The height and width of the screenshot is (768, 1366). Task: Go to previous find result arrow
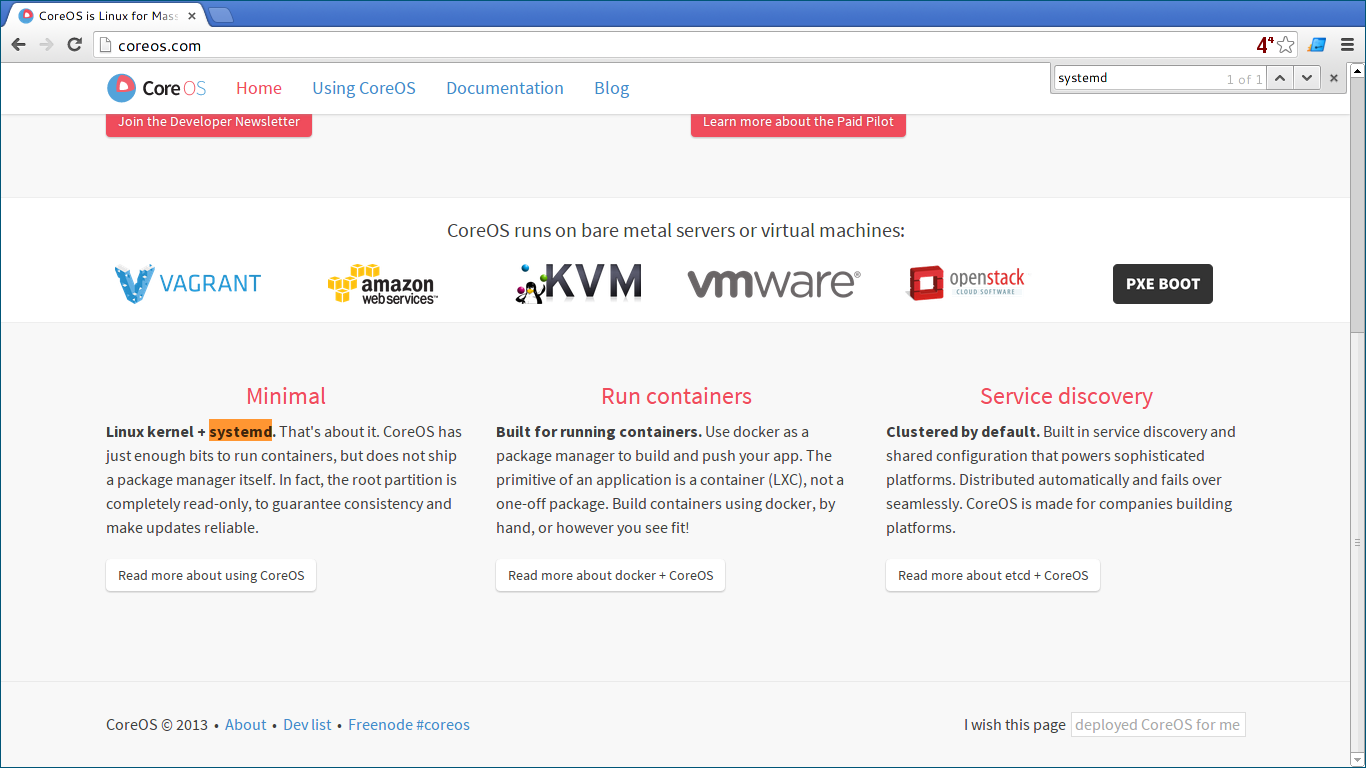[1280, 78]
